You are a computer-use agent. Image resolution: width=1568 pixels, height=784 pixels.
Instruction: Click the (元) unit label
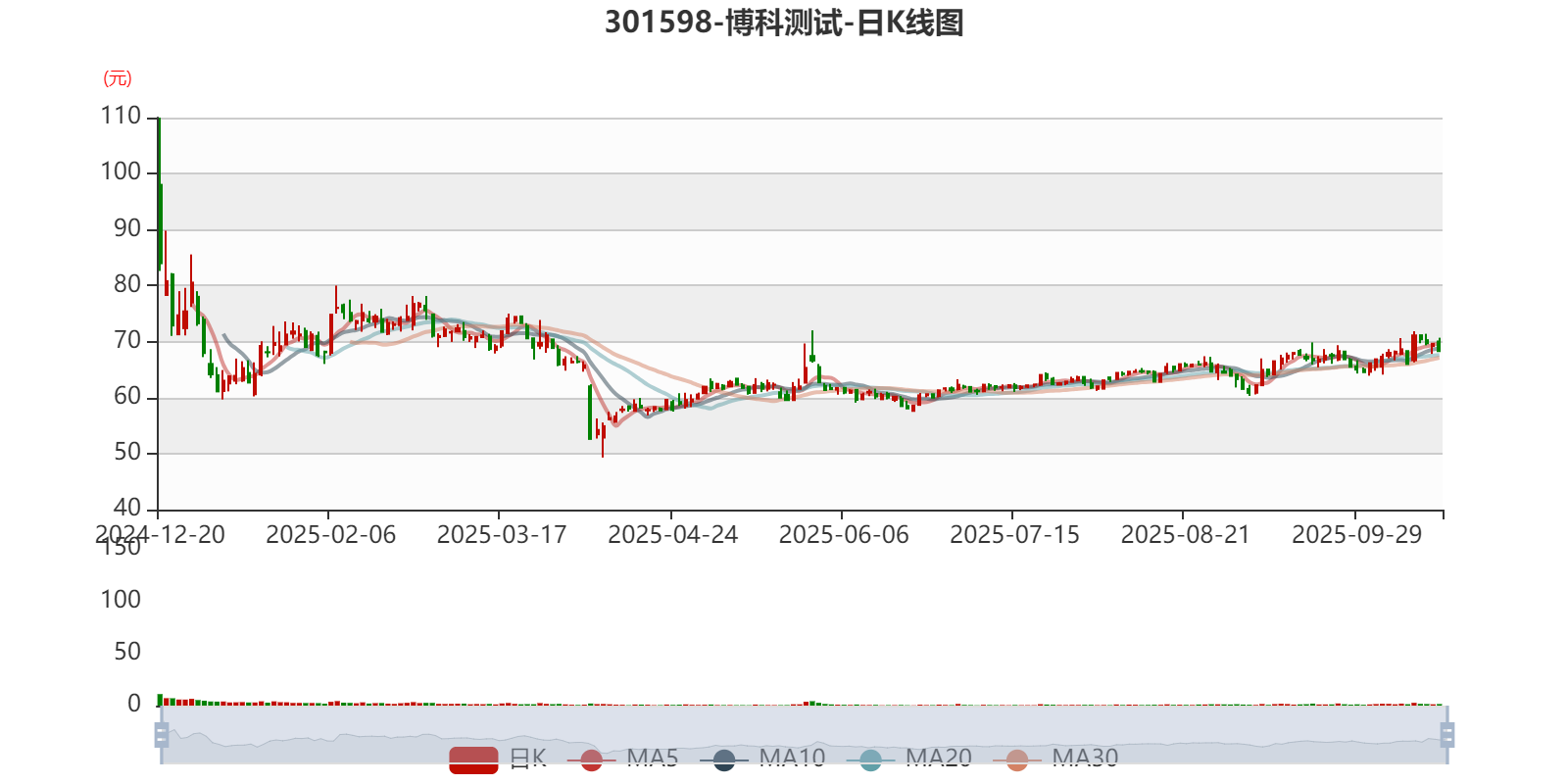tap(118, 78)
